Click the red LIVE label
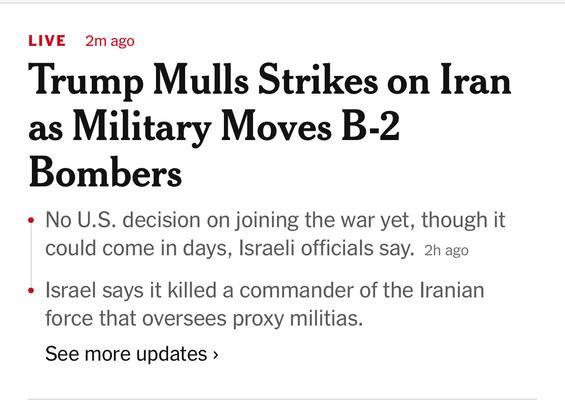The width and height of the screenshot is (565, 408). click(47, 41)
